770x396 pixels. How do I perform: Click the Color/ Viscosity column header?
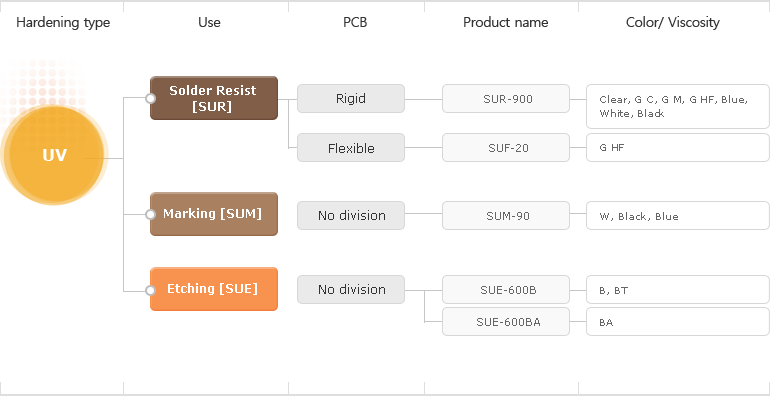click(672, 22)
